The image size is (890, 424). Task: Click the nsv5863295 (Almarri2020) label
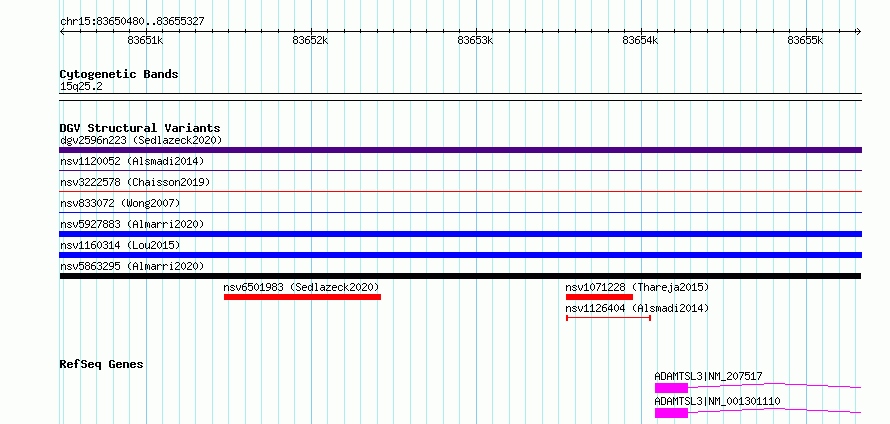point(132,266)
